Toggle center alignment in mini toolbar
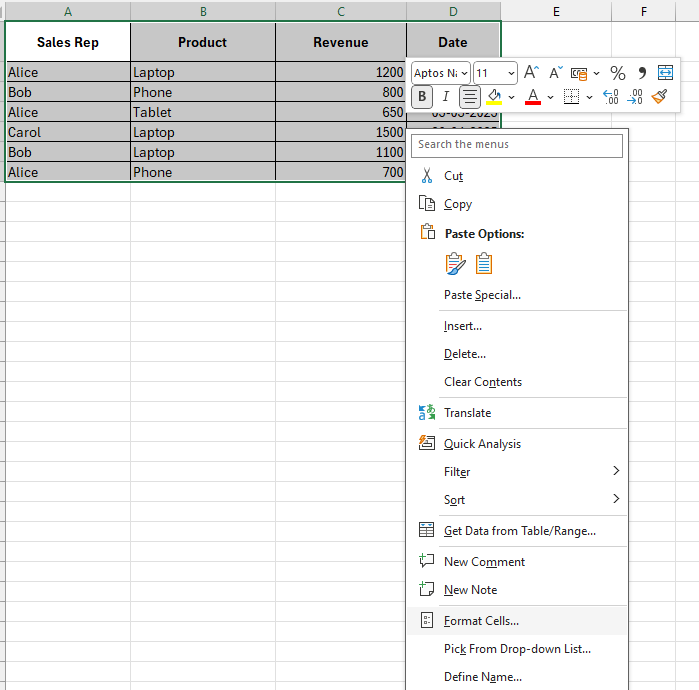Screen dimensions: 699x690 coord(469,97)
